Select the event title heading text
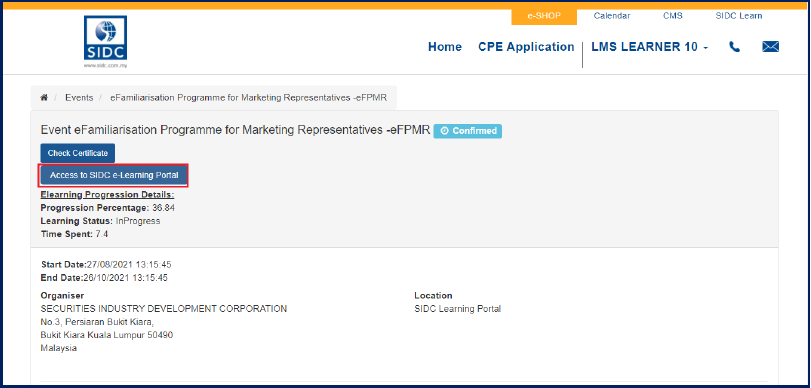811x388 pixels. [x=235, y=131]
